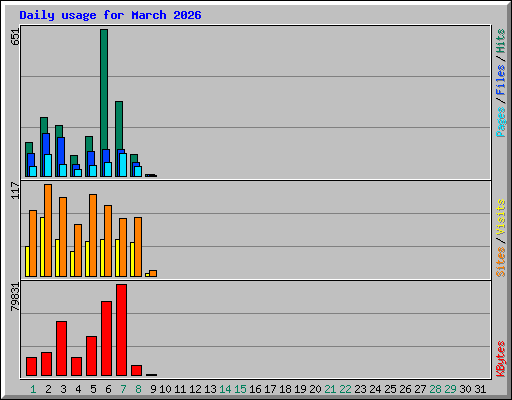512x400 pixels.
Task: Click day 14 on the date axis
Action: (x=225, y=389)
